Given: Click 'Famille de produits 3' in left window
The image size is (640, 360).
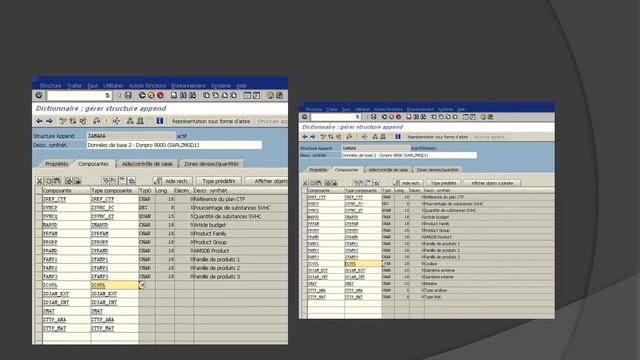Looking at the screenshot, I should pos(217,276).
